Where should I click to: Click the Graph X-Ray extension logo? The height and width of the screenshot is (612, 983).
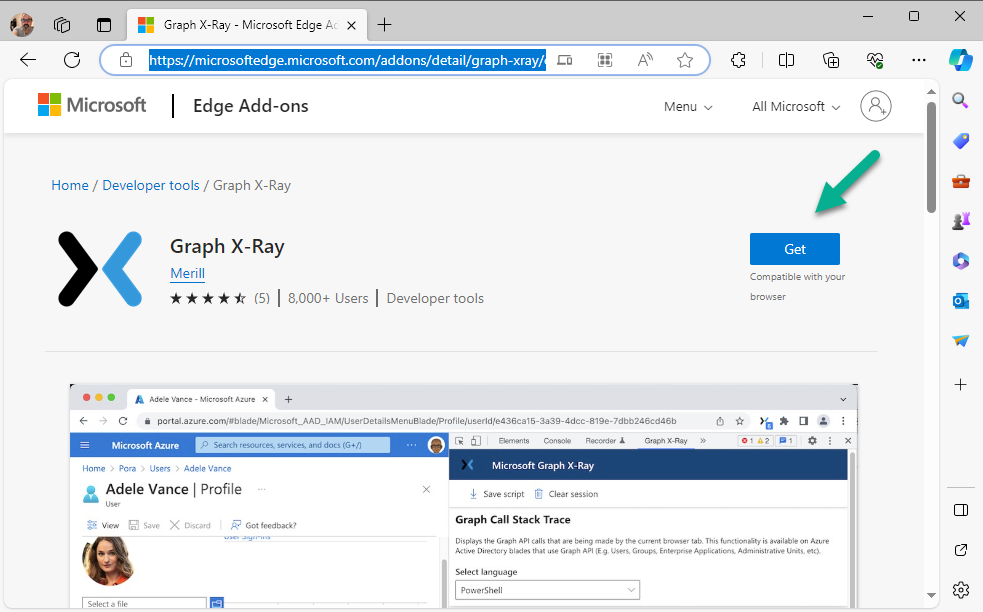(x=100, y=269)
